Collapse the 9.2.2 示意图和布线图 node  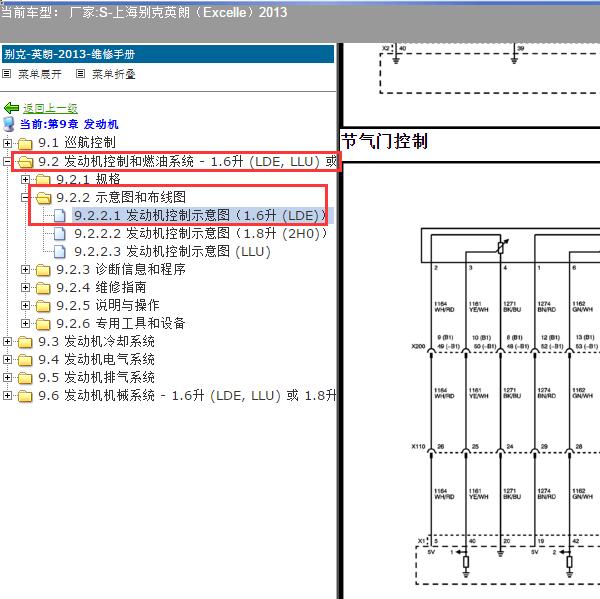point(25,197)
